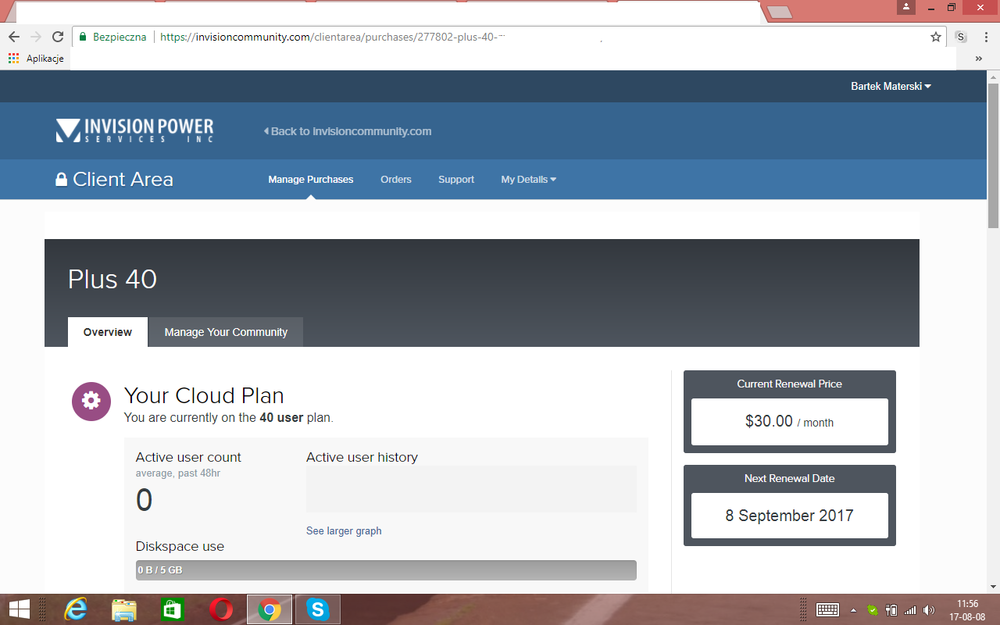Go back using the browser back arrow

13,37
